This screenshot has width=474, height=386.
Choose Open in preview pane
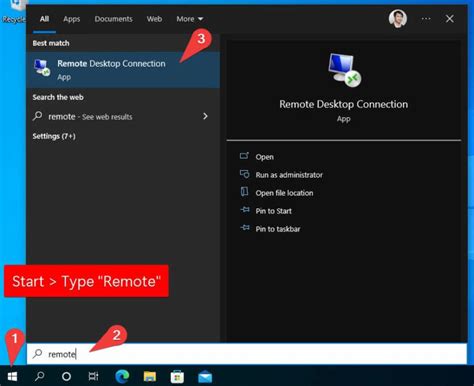point(265,157)
